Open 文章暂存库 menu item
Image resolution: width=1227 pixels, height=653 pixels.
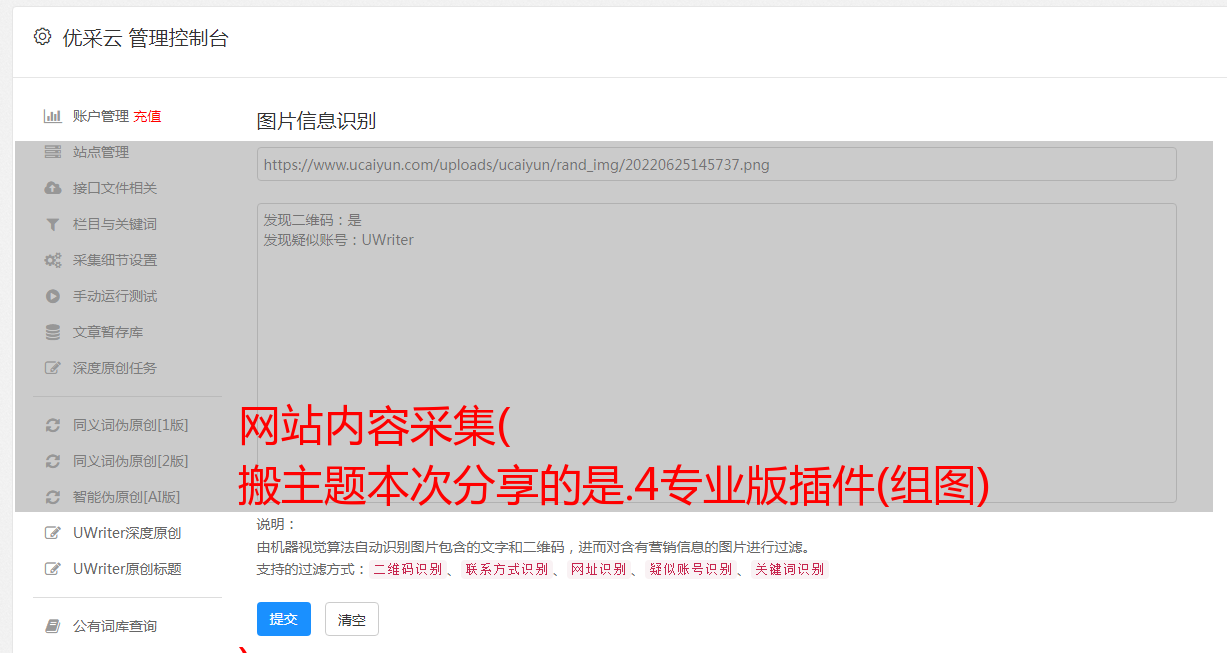coord(108,332)
